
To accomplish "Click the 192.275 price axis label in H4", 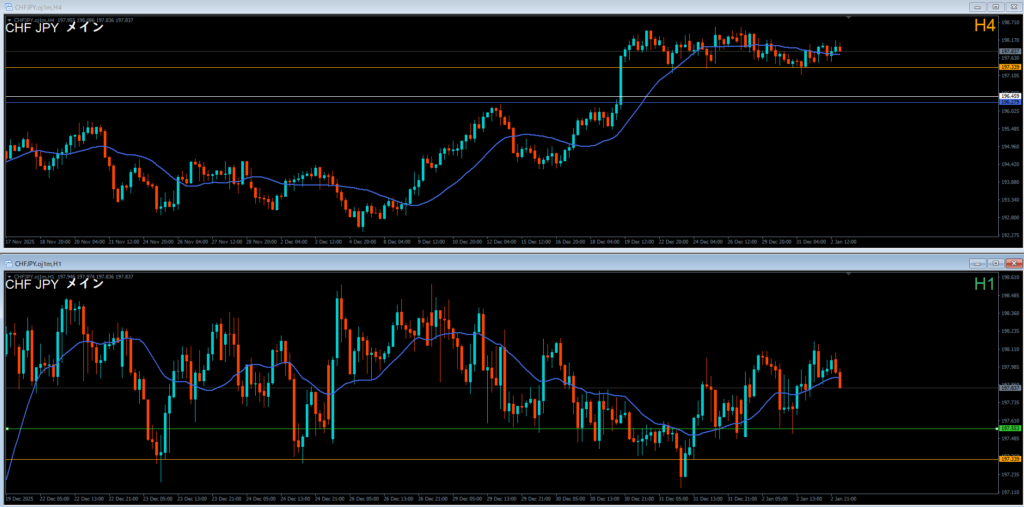I will click(1010, 235).
